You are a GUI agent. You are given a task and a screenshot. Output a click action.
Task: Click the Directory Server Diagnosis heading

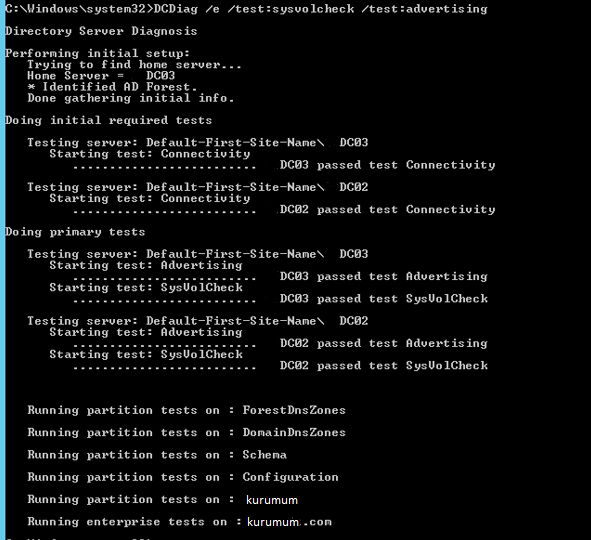click(101, 31)
